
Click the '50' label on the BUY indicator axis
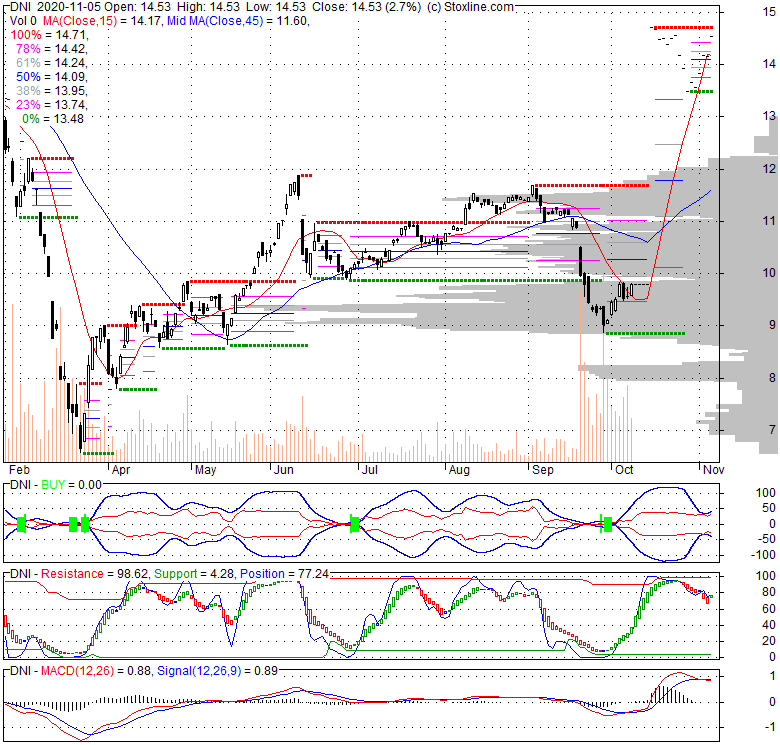[769, 508]
